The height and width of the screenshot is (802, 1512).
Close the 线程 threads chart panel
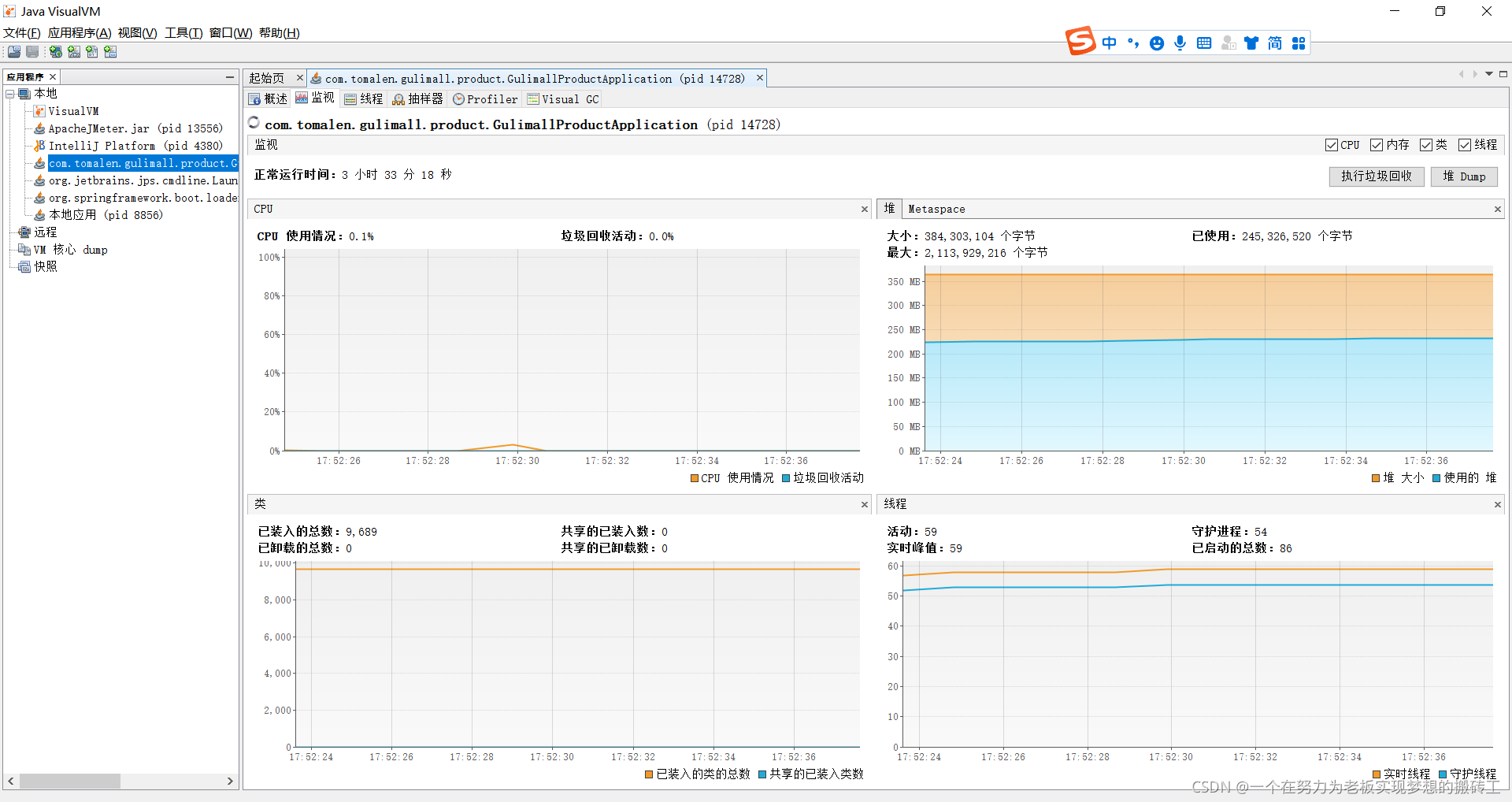1498,504
